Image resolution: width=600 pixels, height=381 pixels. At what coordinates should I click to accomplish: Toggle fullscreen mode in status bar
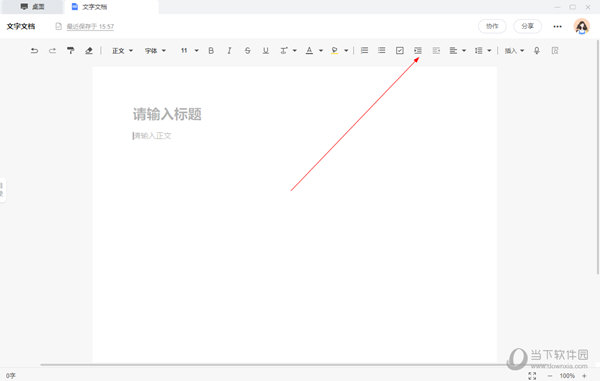coord(532,376)
